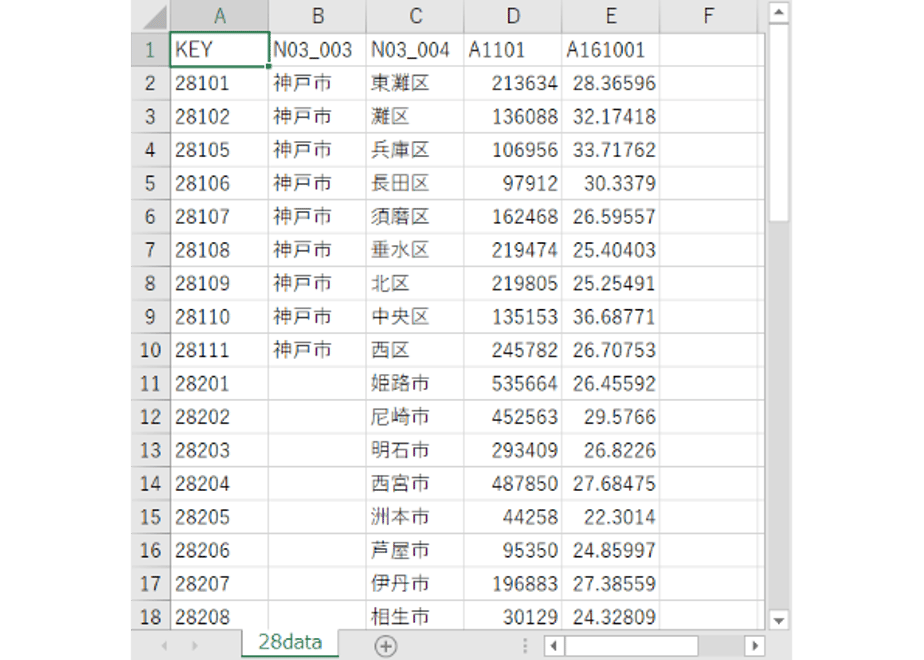Click the select-all corner triangle
This screenshot has height=660, width=924.
pos(155,18)
